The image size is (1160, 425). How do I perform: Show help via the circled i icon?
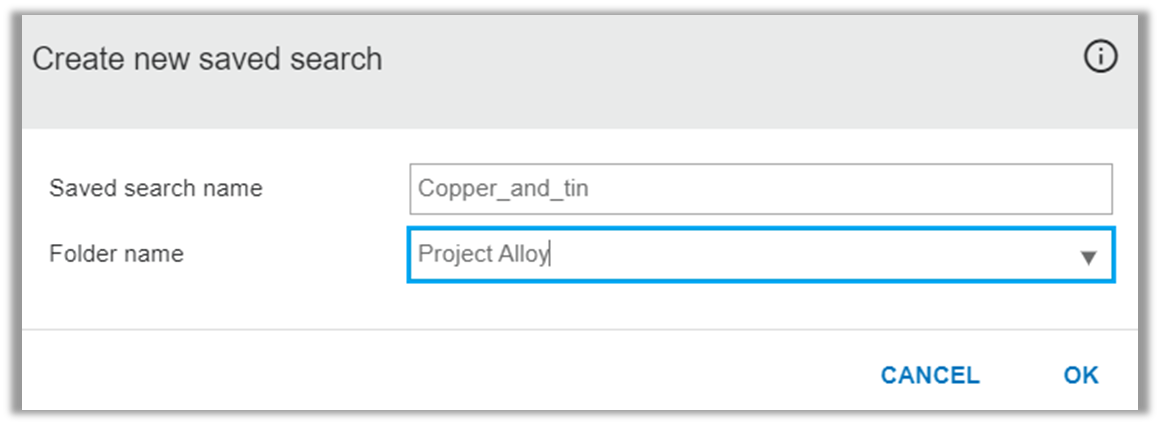coord(1100,57)
